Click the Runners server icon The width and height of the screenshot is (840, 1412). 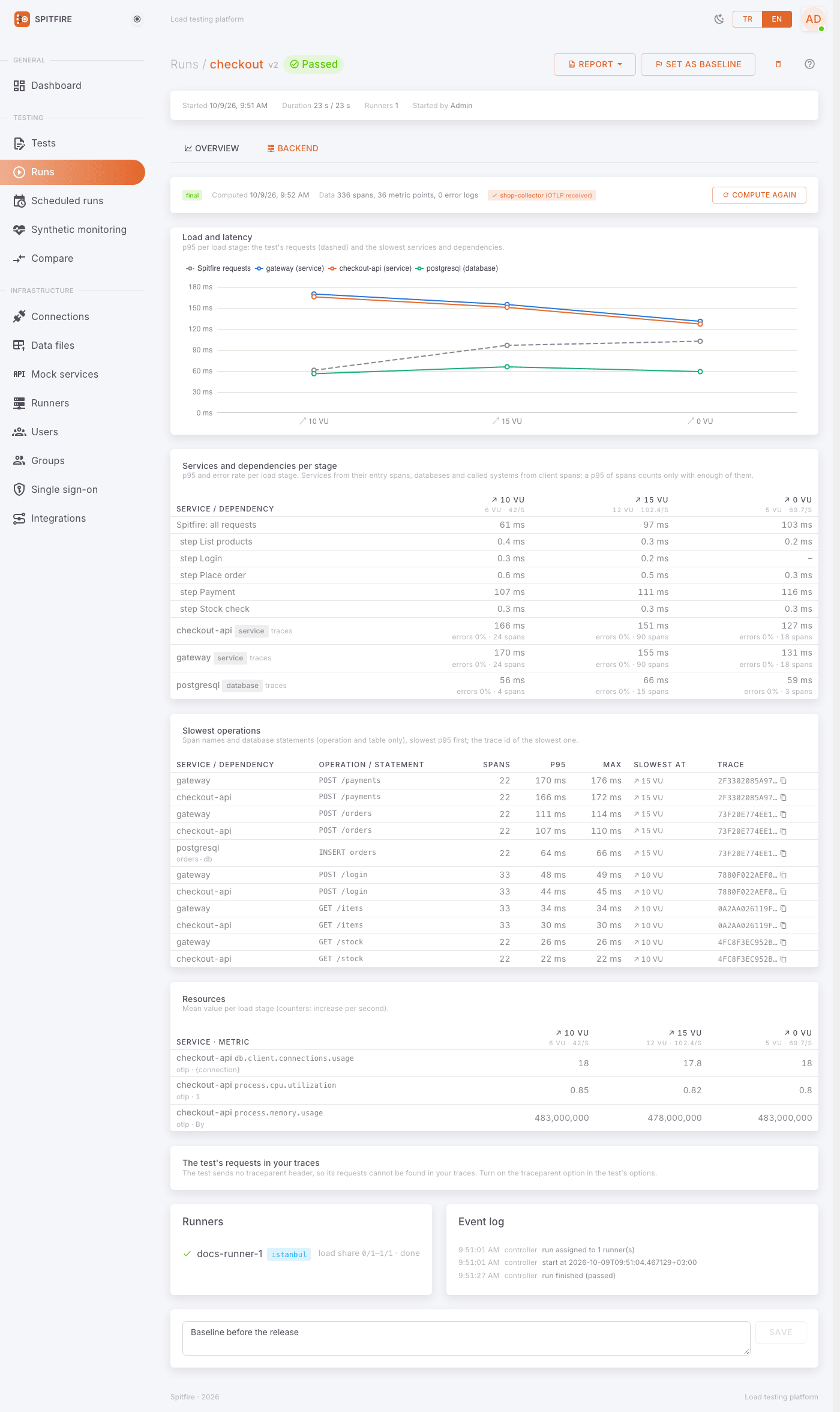click(19, 403)
